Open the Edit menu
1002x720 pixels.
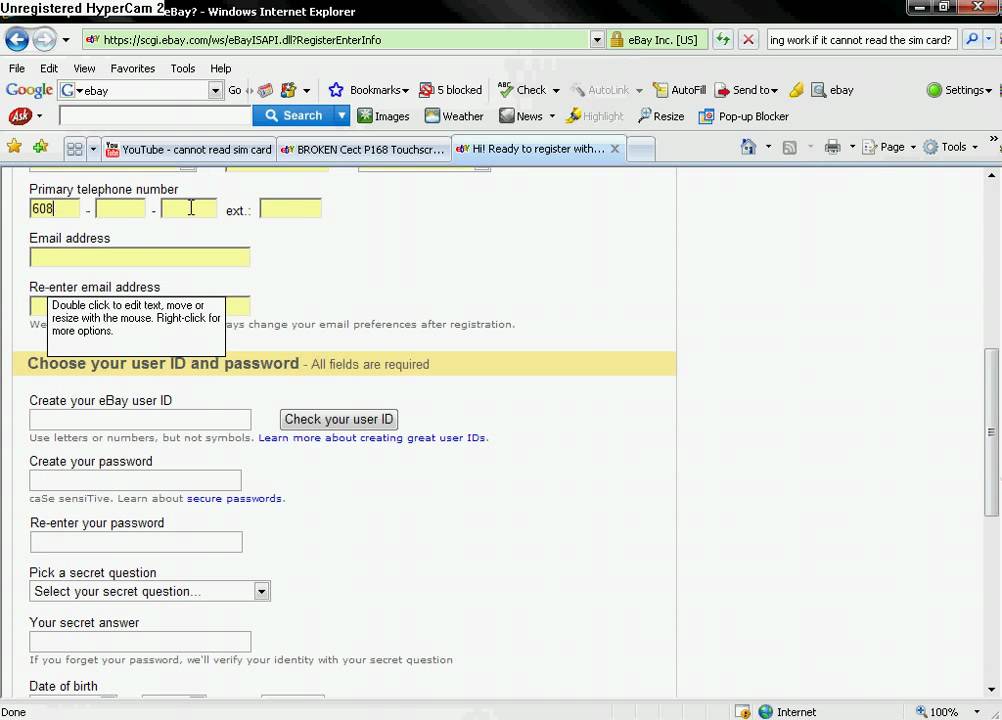(49, 68)
